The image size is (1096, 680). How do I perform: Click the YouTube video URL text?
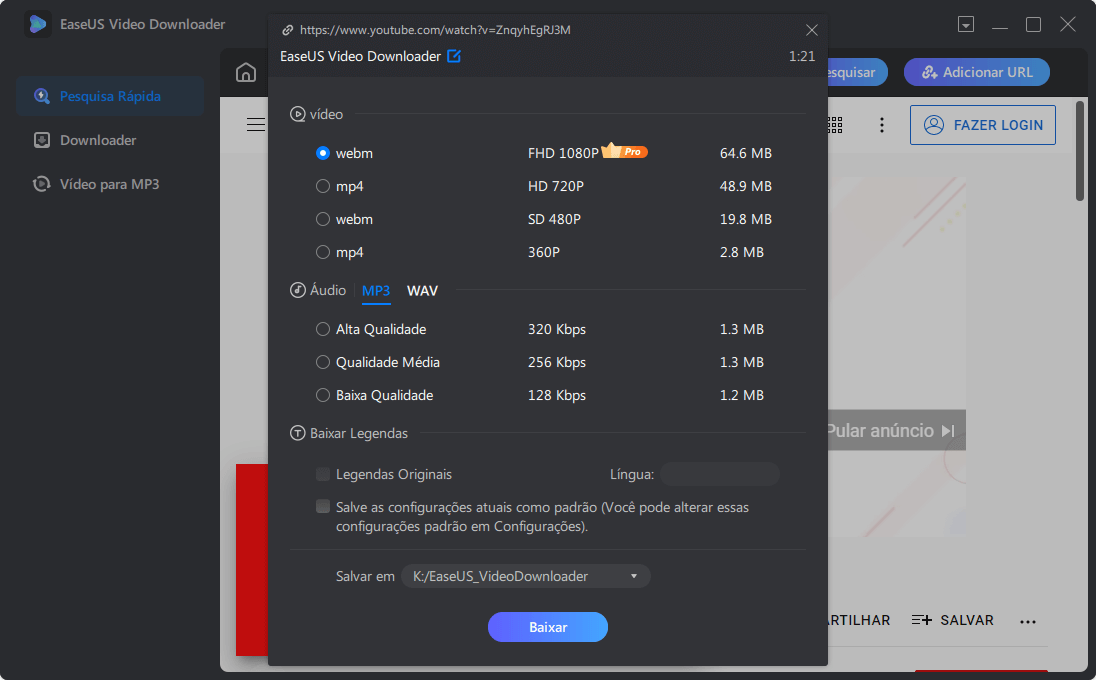(435, 30)
